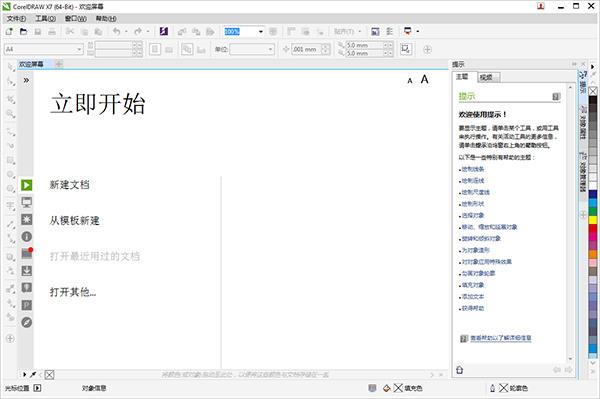Select the Pick tool in toolbox
Viewport: 600px width, 399px height.
pos(10,67)
